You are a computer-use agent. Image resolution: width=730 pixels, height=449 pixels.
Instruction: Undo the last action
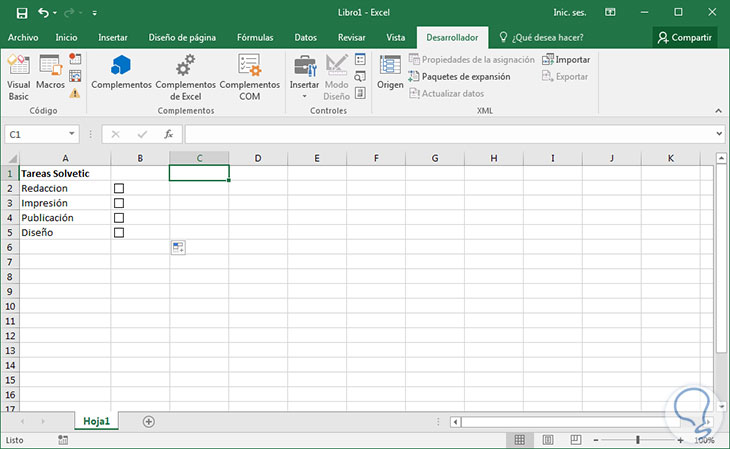pyautogui.click(x=43, y=13)
